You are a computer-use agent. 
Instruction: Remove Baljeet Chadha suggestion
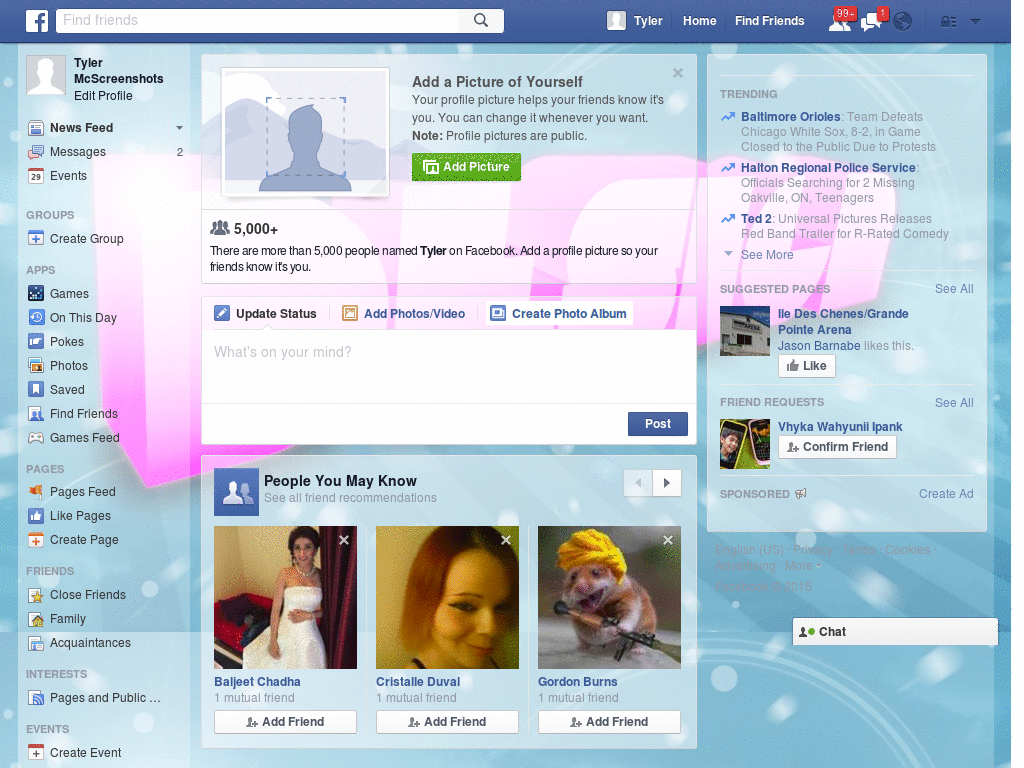[x=344, y=540]
